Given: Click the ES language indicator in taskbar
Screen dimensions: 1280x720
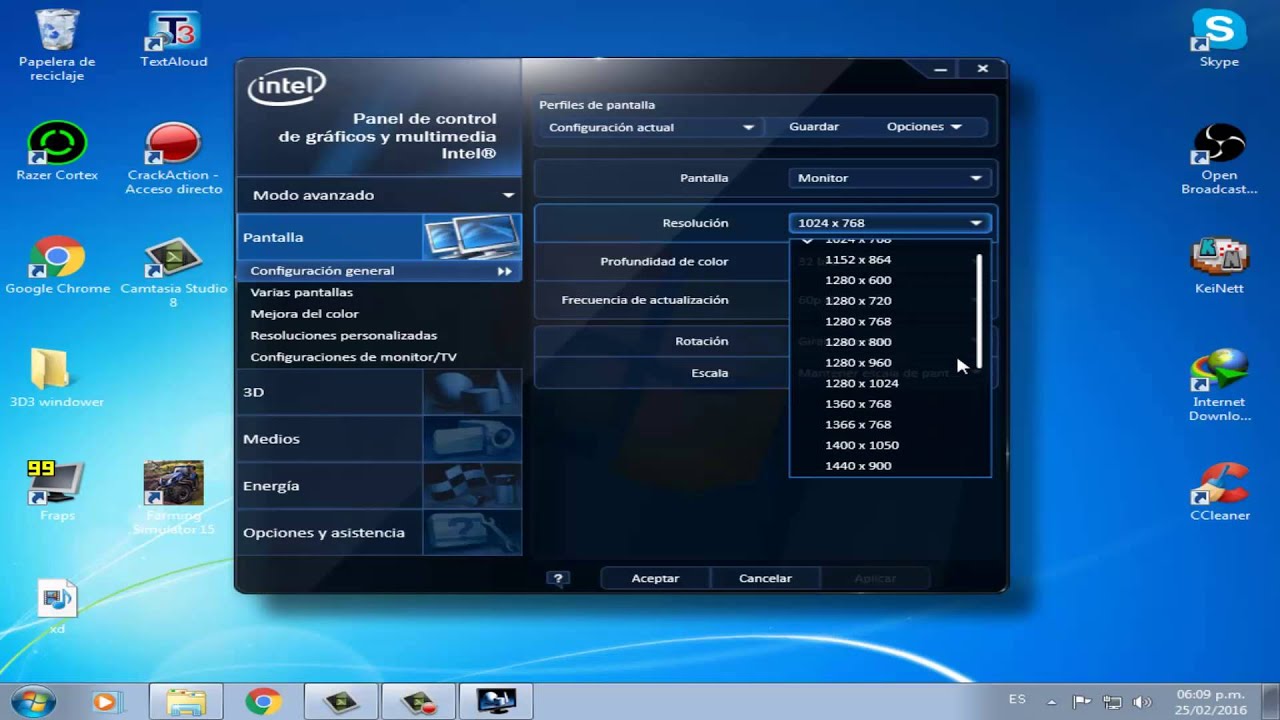Looking at the screenshot, I should pos(1017,699).
